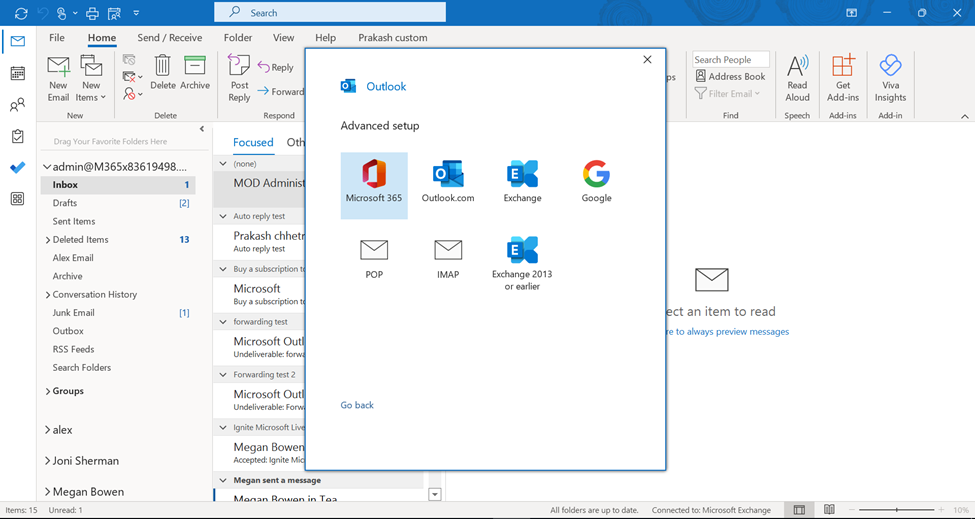
Task: Switch to Send / Receive tab
Action: coord(170,38)
